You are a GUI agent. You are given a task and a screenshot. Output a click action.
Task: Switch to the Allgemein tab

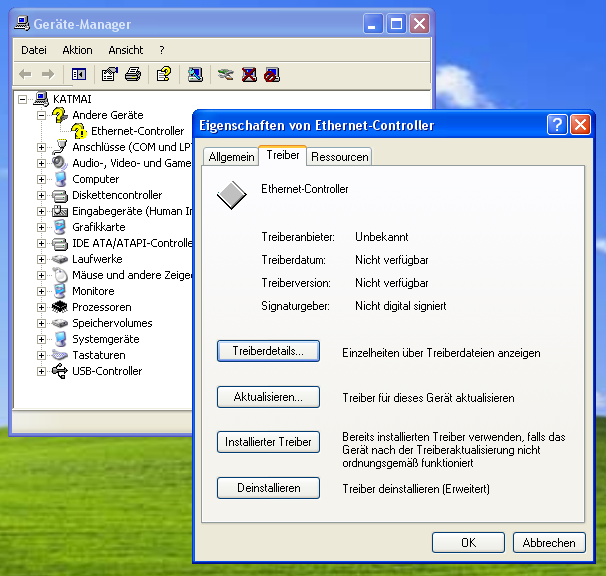coord(231,157)
